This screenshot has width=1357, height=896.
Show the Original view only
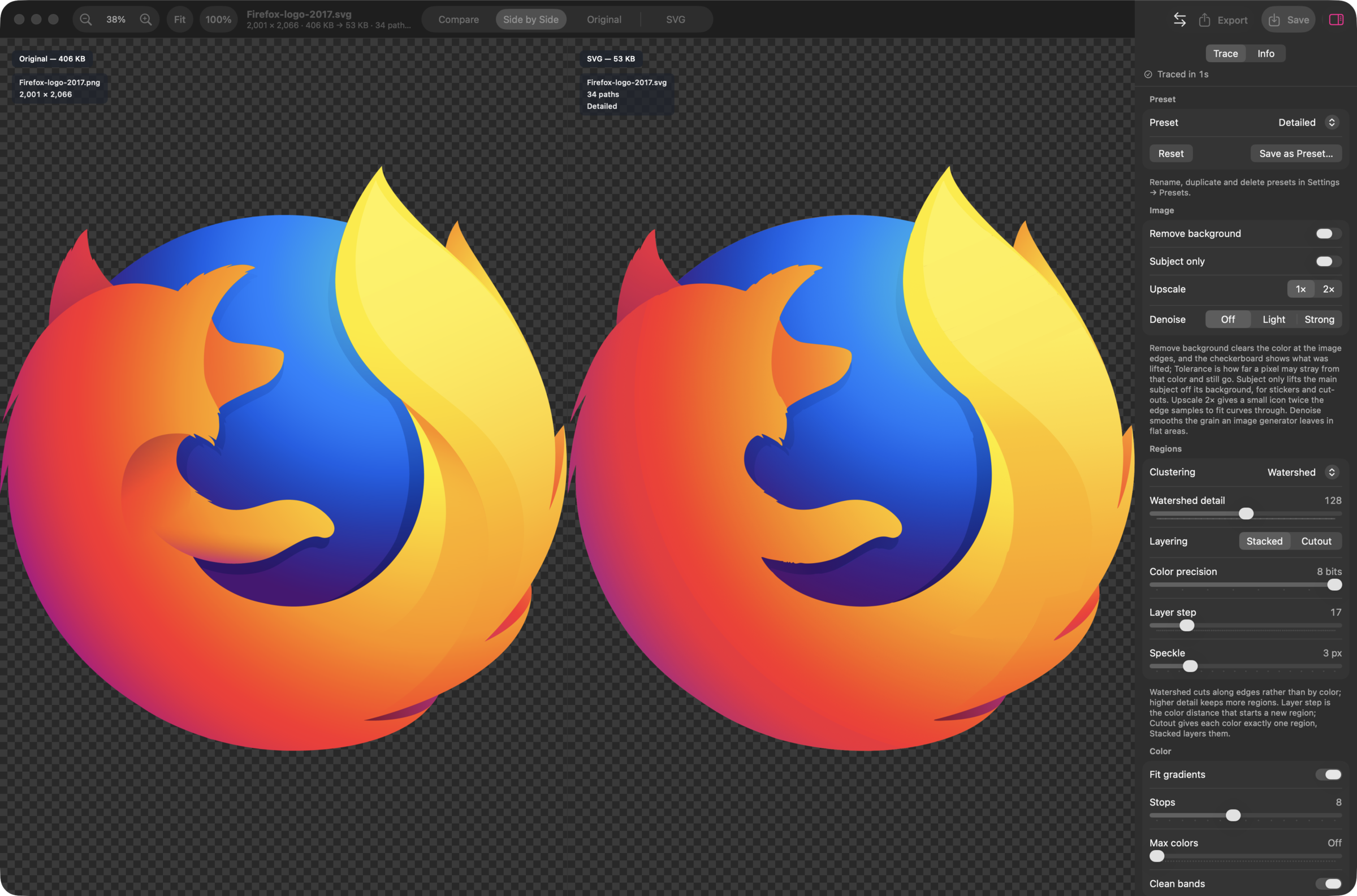click(604, 19)
